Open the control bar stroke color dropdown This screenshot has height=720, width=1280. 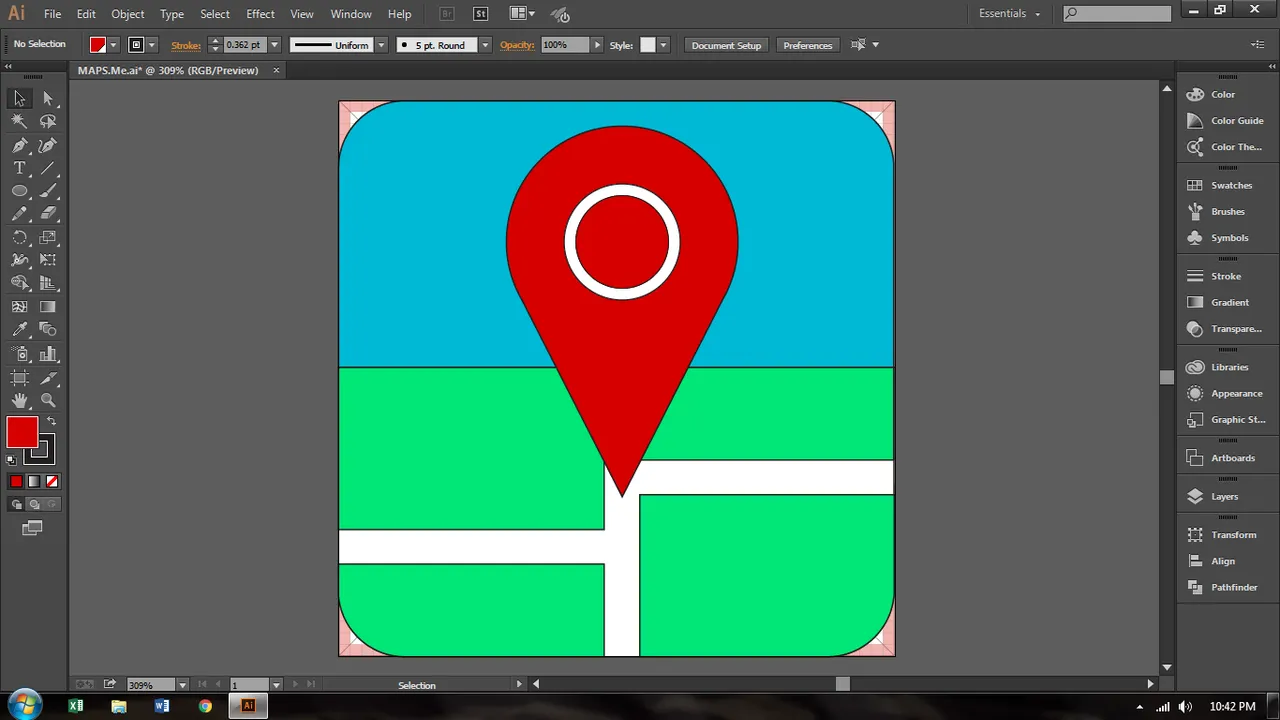151,45
